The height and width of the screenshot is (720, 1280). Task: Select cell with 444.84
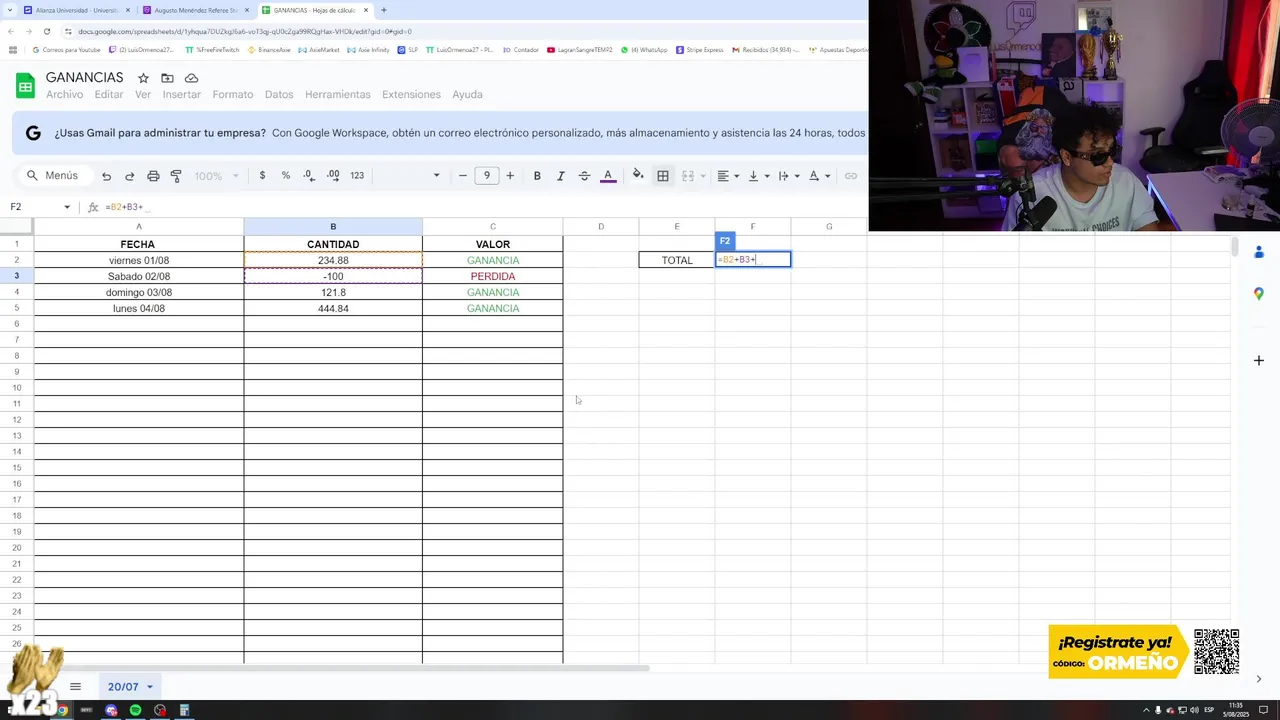(x=333, y=308)
